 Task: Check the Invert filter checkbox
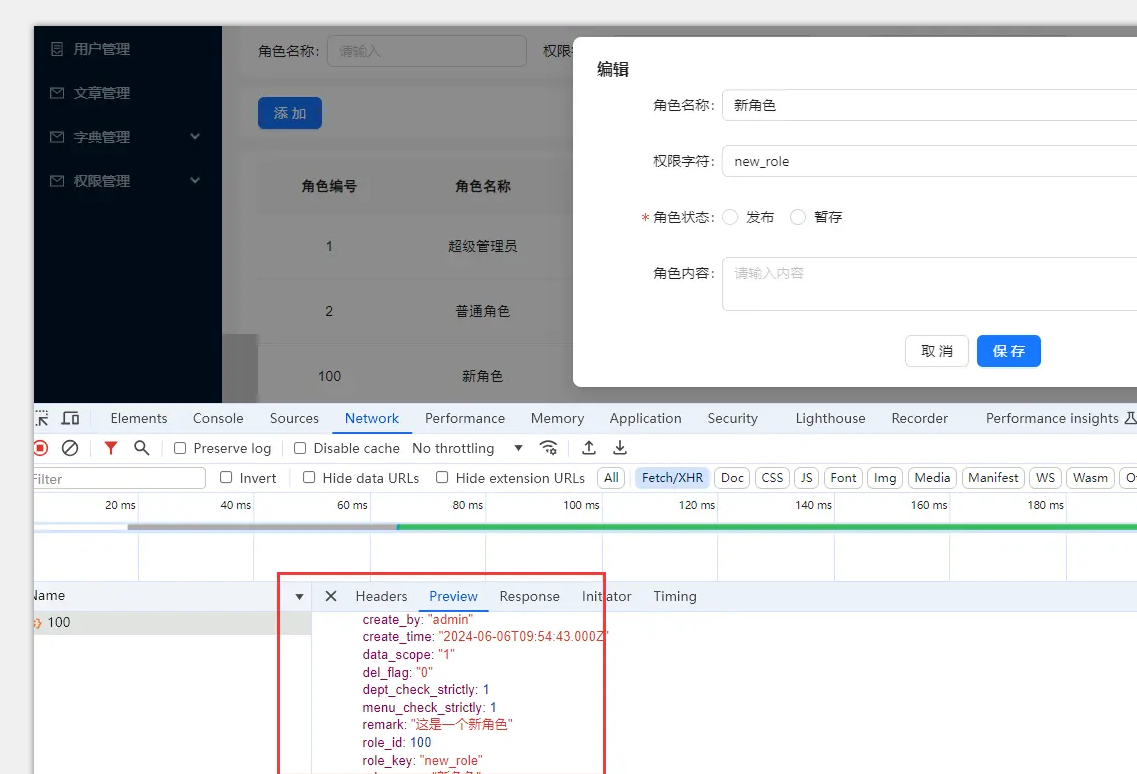pyautogui.click(x=226, y=477)
